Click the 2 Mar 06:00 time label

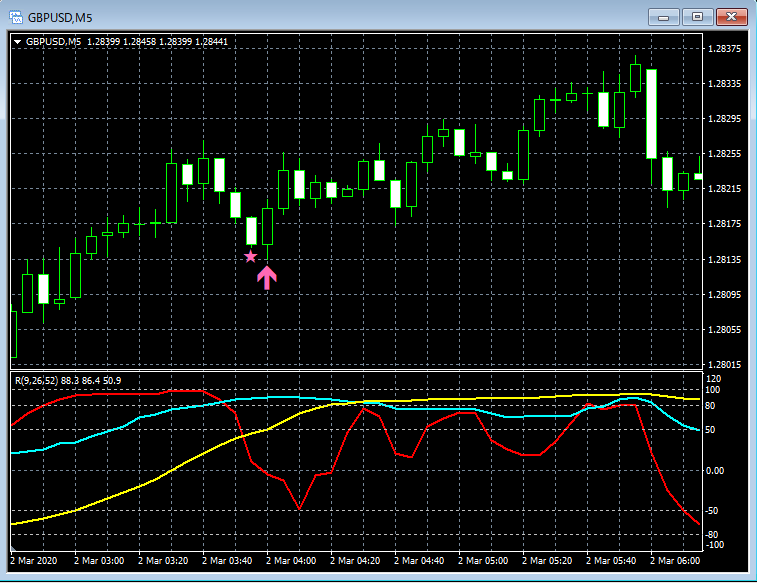pyautogui.click(x=676, y=562)
